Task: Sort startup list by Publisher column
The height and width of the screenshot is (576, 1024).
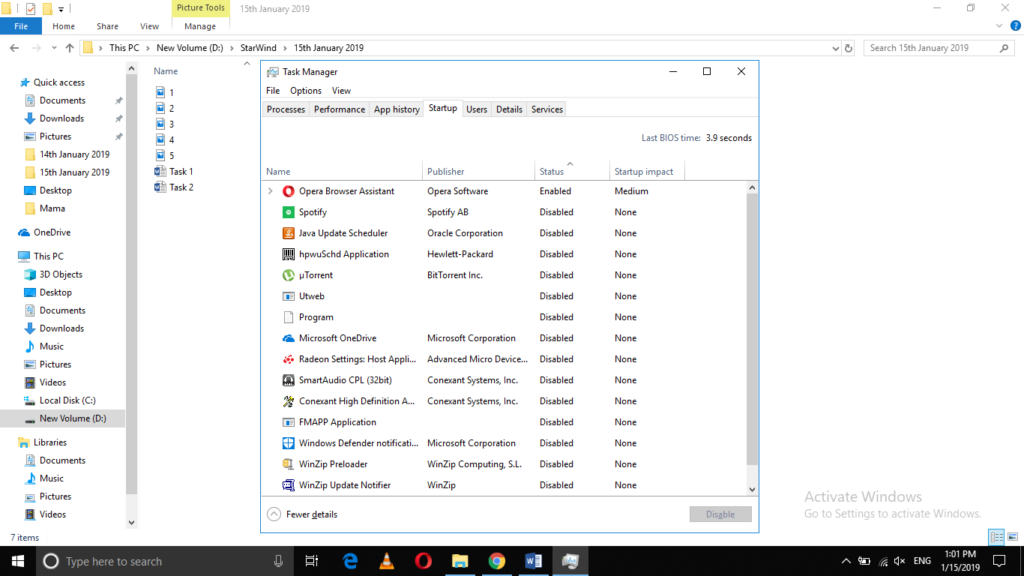Action: click(478, 171)
